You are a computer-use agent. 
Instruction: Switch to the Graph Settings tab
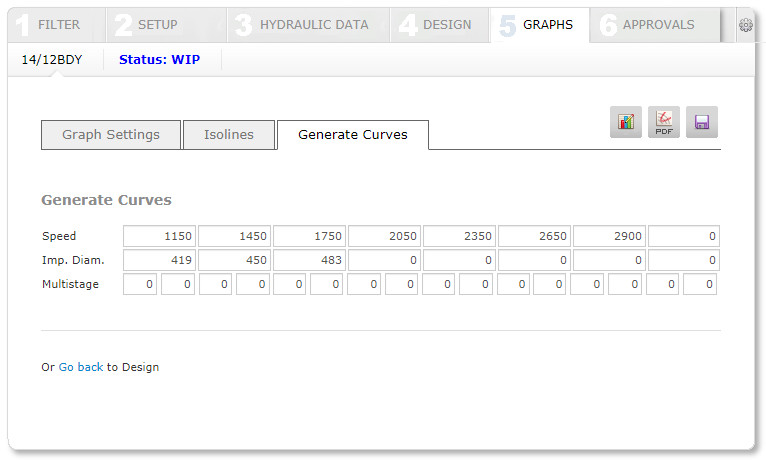tap(111, 135)
